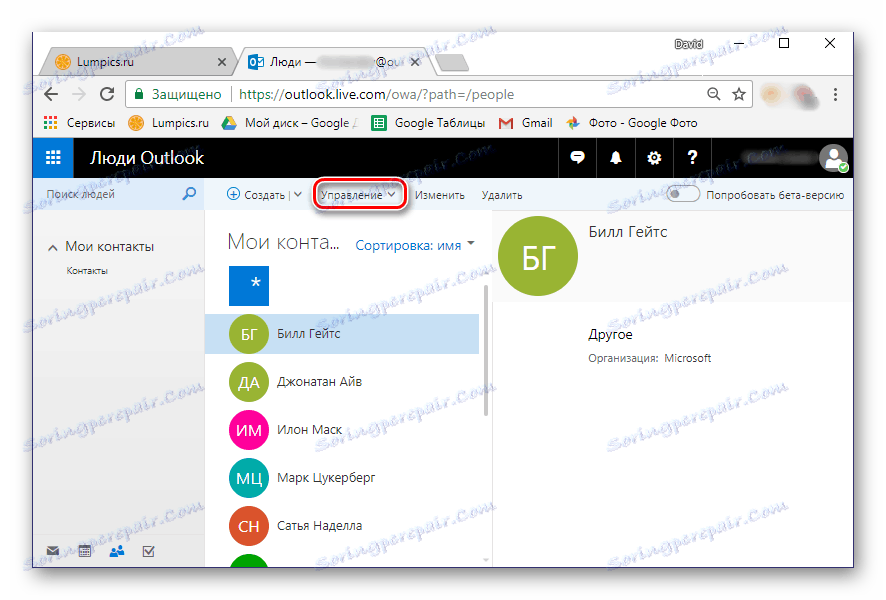Viewport: 886px width, 600px height.
Task: Reload the Outlook page
Action: click(107, 94)
